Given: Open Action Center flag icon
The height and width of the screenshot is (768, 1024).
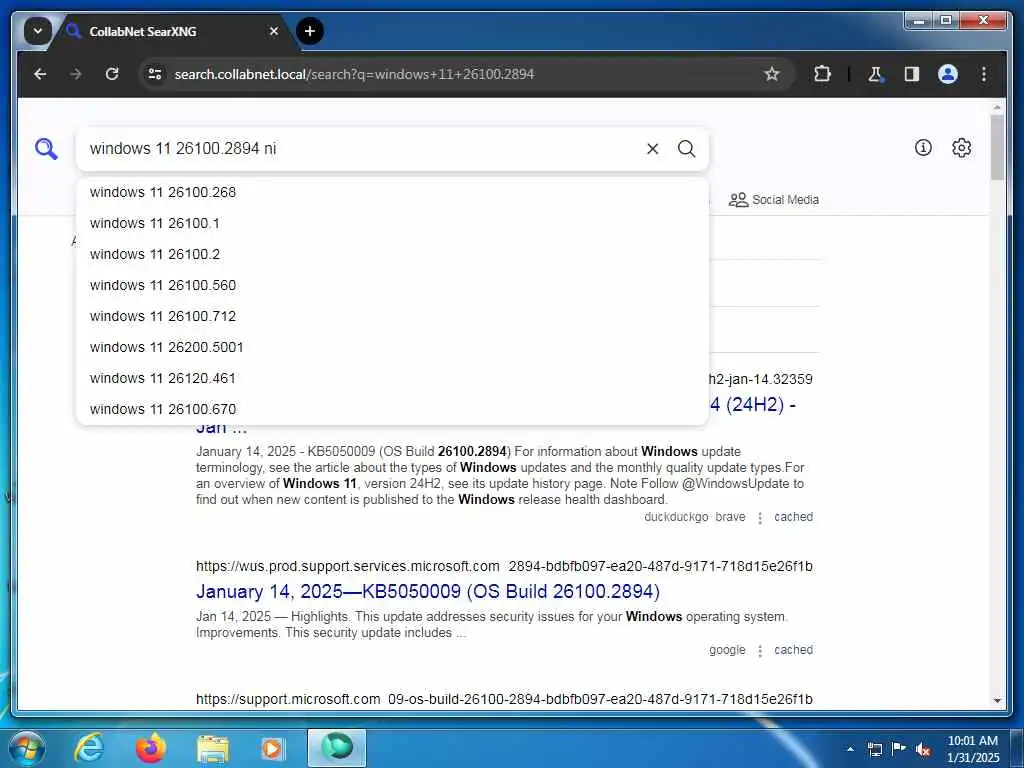Looking at the screenshot, I should tap(899, 749).
